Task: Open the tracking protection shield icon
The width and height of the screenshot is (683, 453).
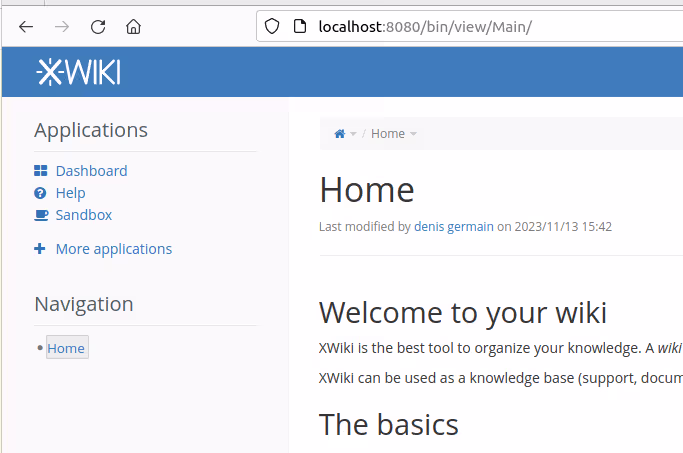Action: click(x=271, y=27)
